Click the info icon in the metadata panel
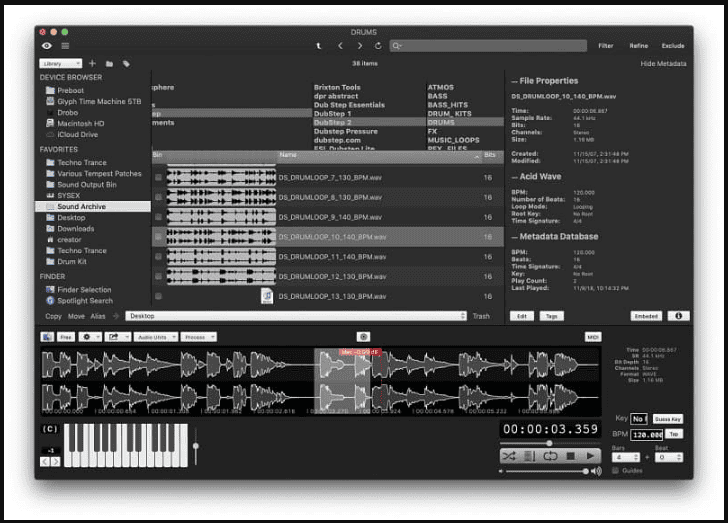This screenshot has height=523, width=728. 678,316
